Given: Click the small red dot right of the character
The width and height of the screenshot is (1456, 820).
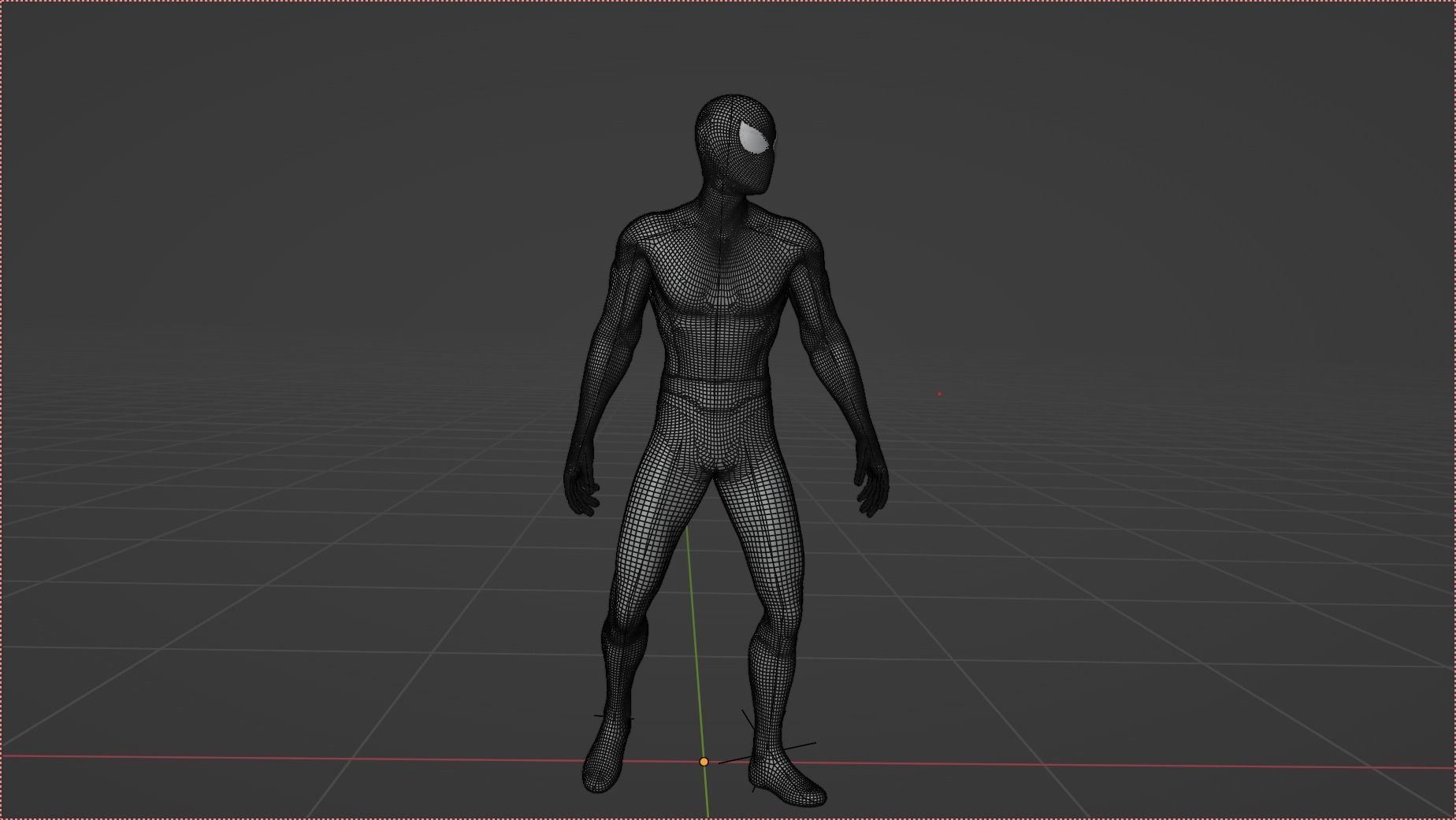Looking at the screenshot, I should (939, 394).
